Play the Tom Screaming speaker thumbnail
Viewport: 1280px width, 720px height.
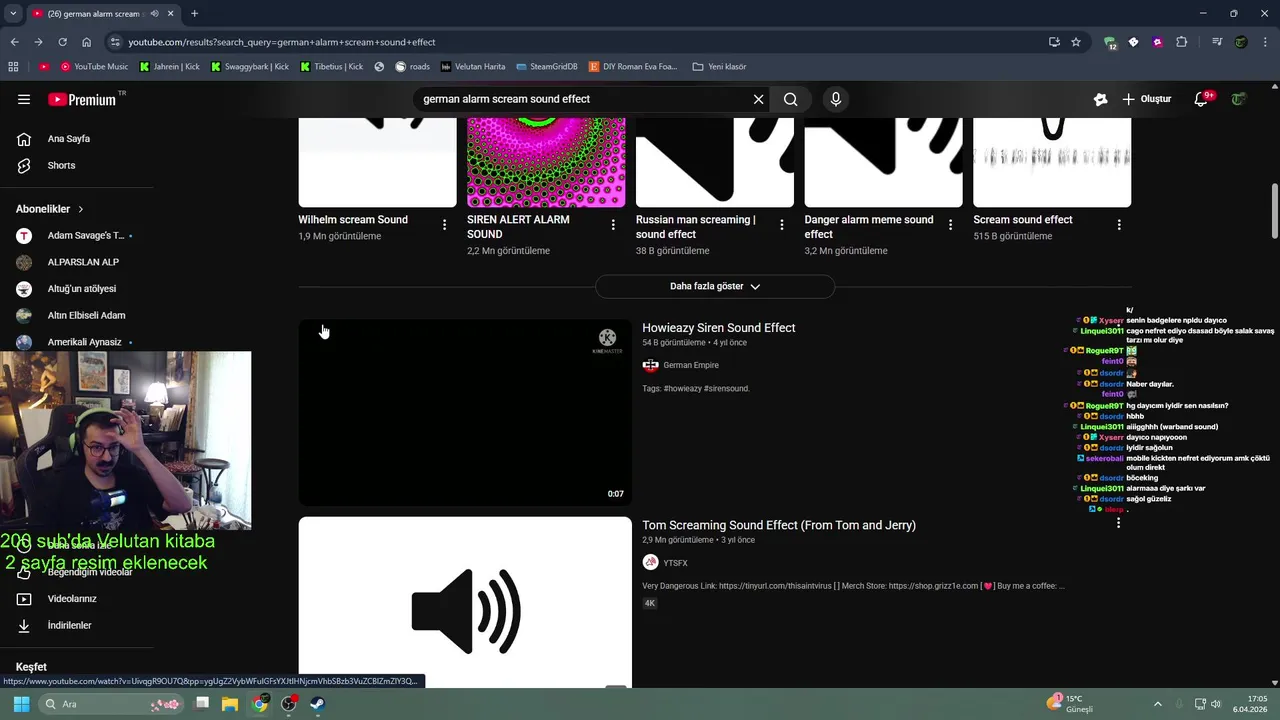[465, 602]
